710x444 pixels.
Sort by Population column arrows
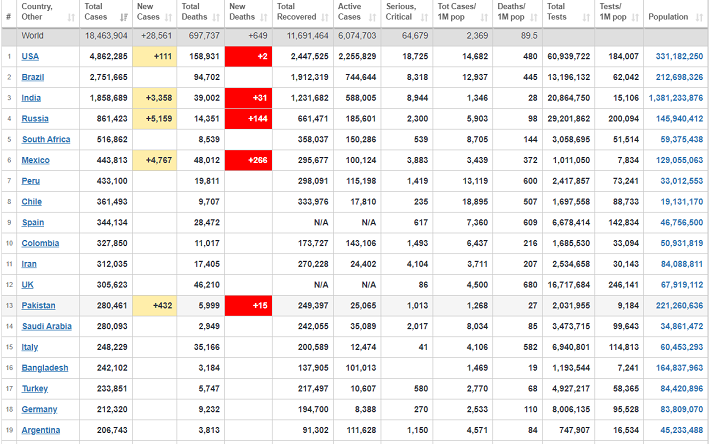[700, 18]
